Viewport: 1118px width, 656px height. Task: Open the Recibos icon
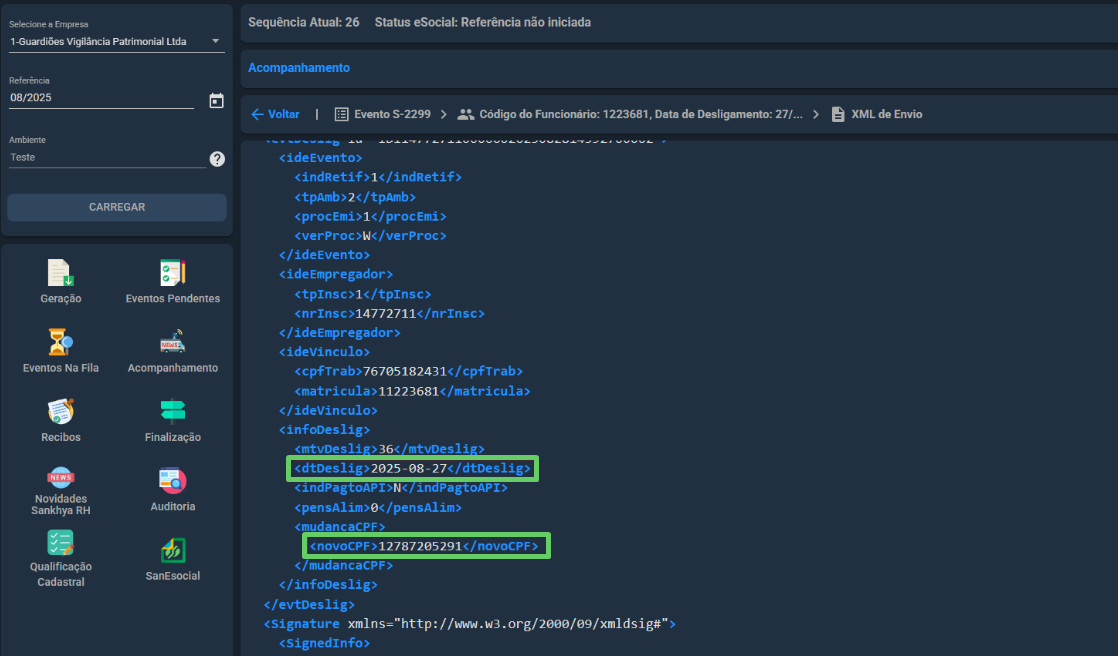61,411
